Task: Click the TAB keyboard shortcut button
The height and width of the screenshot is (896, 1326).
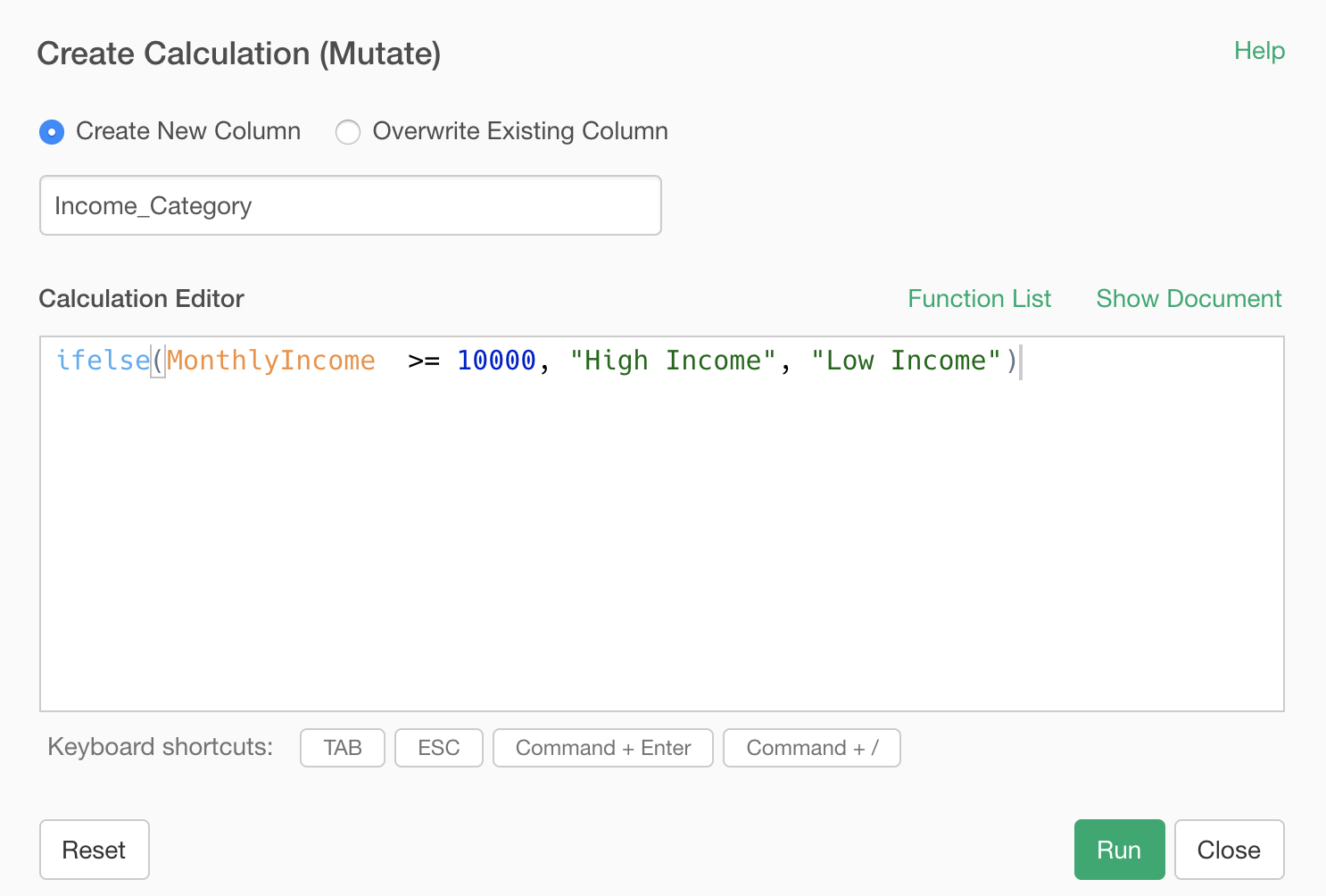Action: [342, 748]
